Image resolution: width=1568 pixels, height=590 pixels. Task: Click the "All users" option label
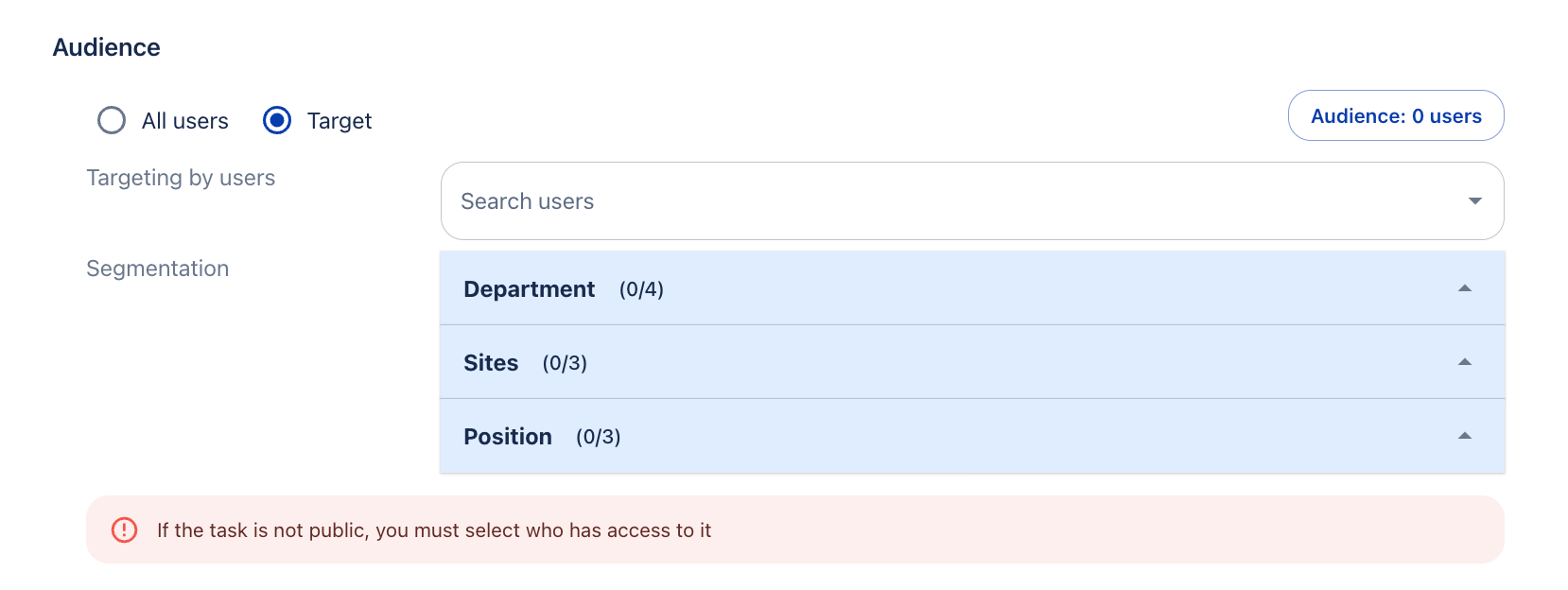pyautogui.click(x=185, y=121)
